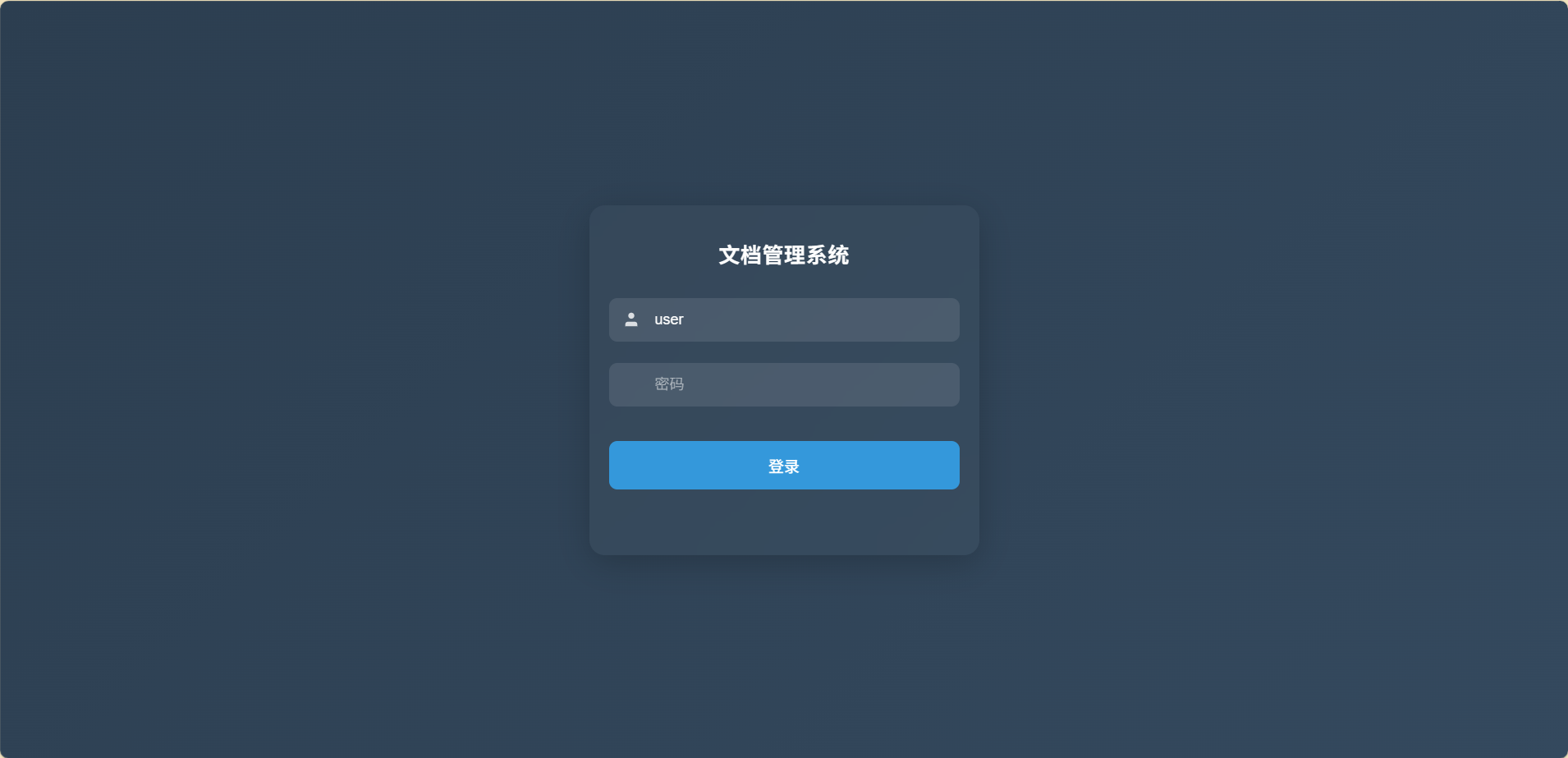1568x758 pixels.
Task: Click the "user" text in the username box
Action: [668, 319]
